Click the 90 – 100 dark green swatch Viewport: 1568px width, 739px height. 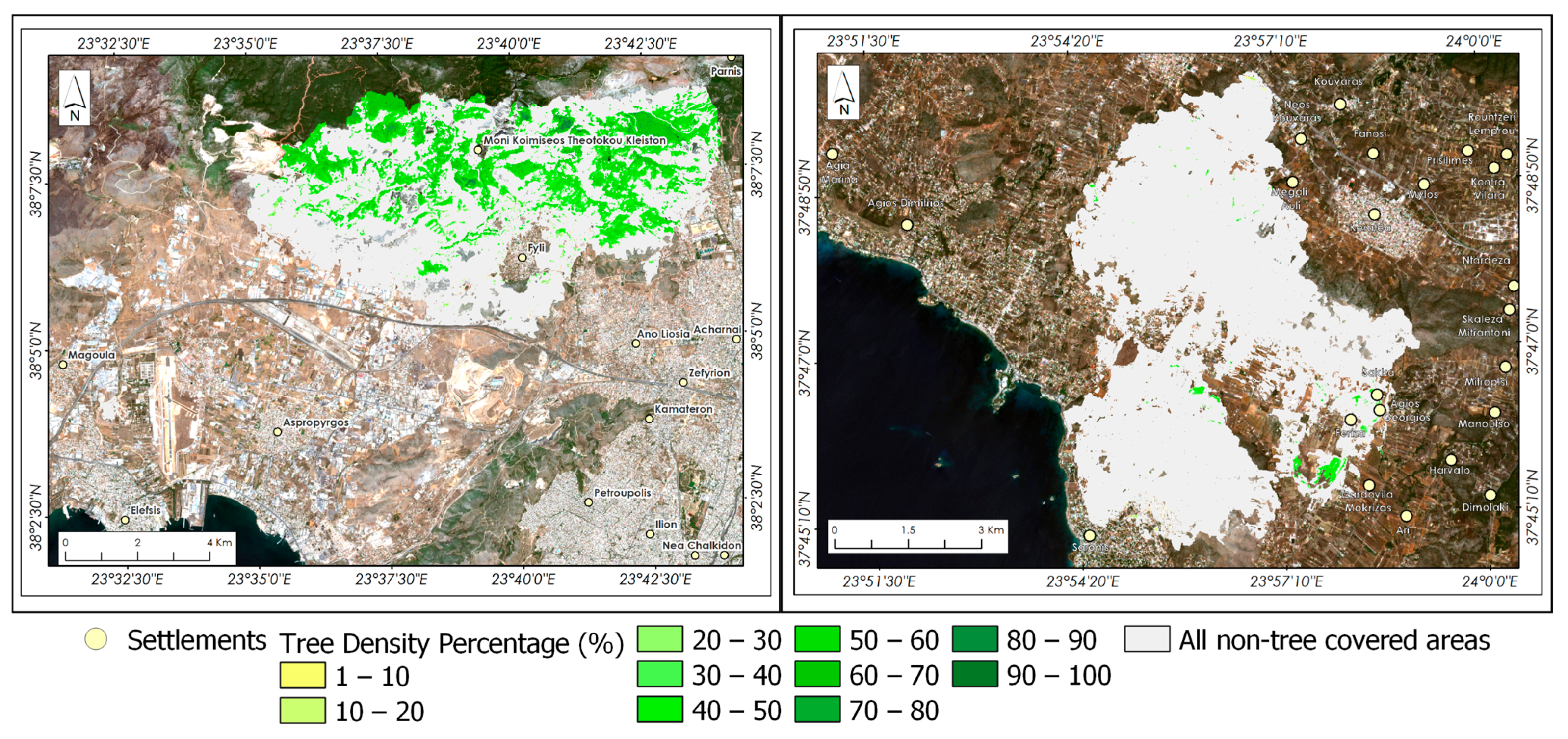[974, 675]
